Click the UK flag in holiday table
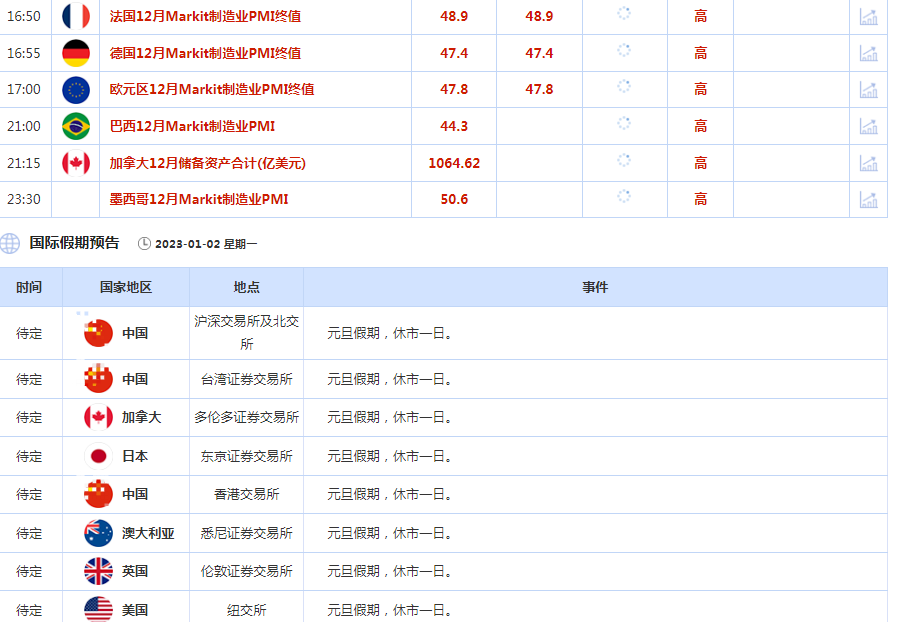Image resolution: width=903 pixels, height=622 pixels. (98, 571)
